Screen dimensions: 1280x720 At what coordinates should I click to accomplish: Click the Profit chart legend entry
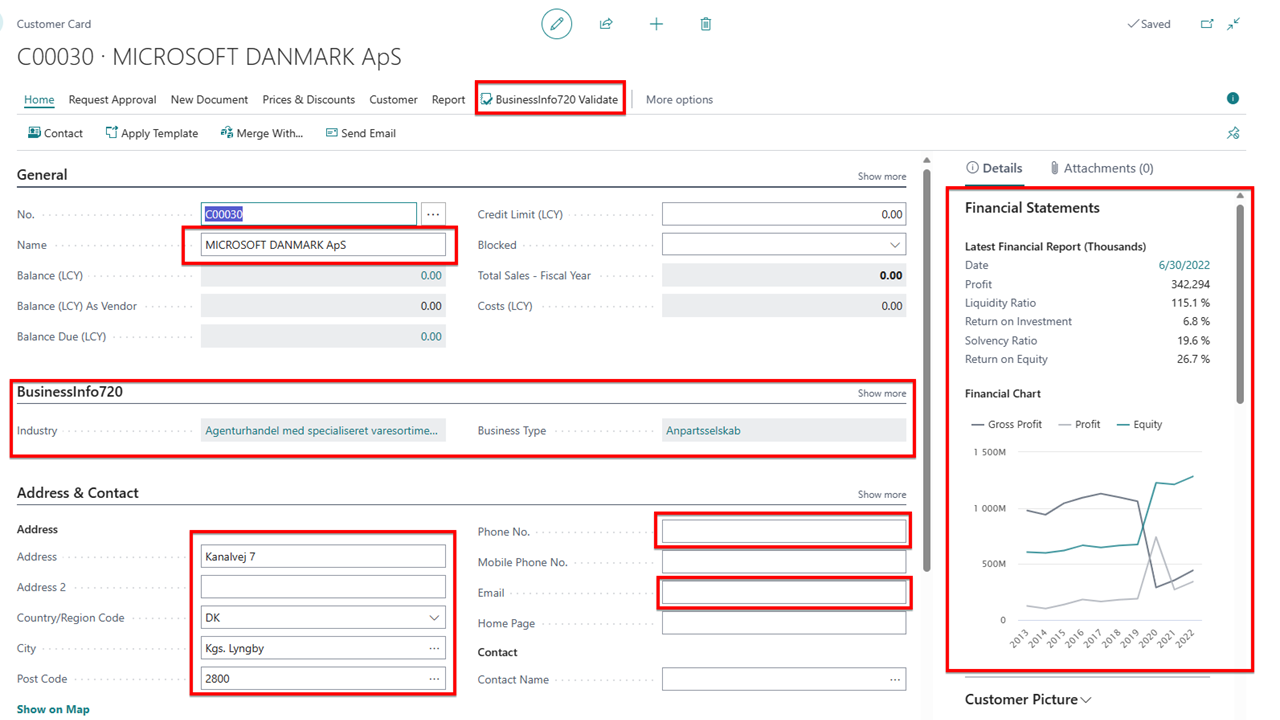click(x=1079, y=424)
